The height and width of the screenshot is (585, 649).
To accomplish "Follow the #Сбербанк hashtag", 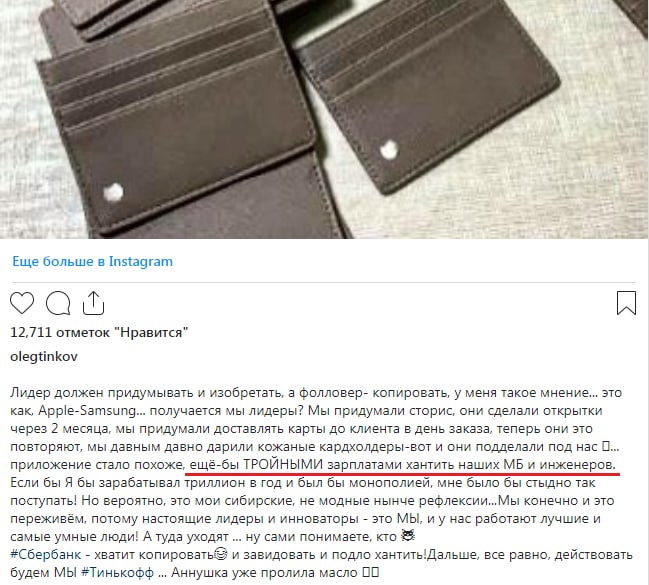I will (46, 554).
